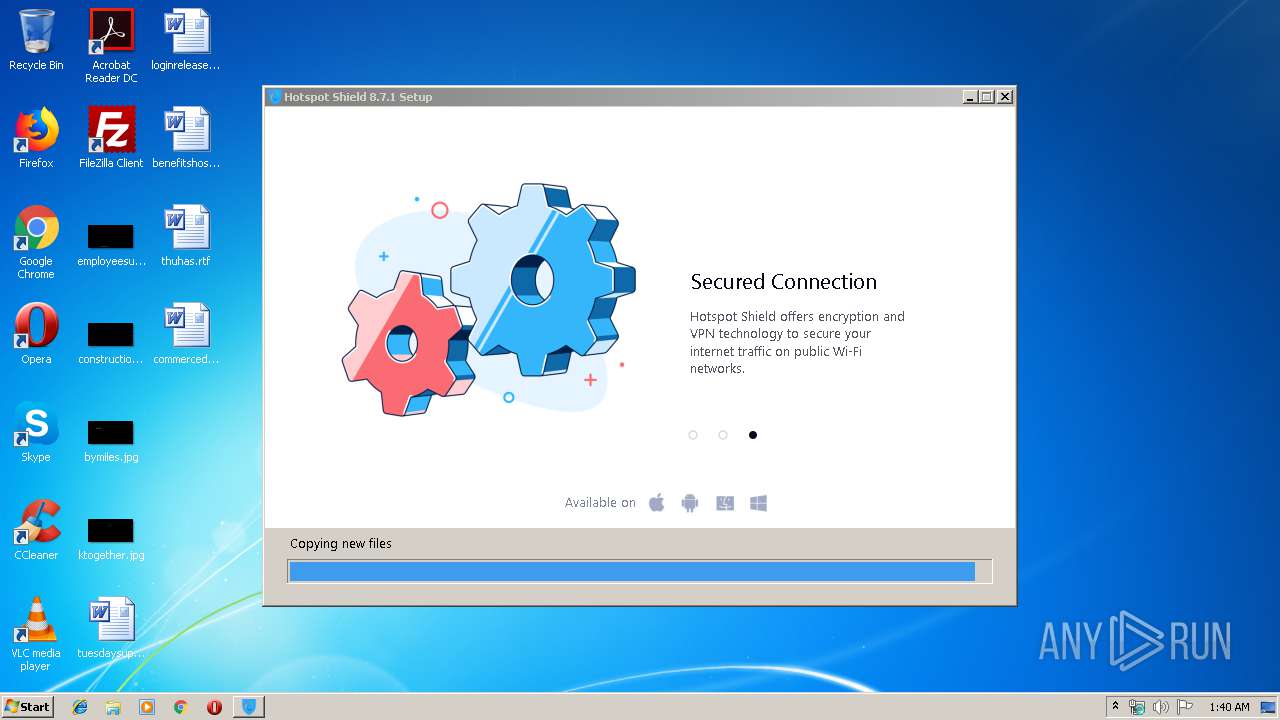Click the Android platform icon in installer

(x=690, y=503)
